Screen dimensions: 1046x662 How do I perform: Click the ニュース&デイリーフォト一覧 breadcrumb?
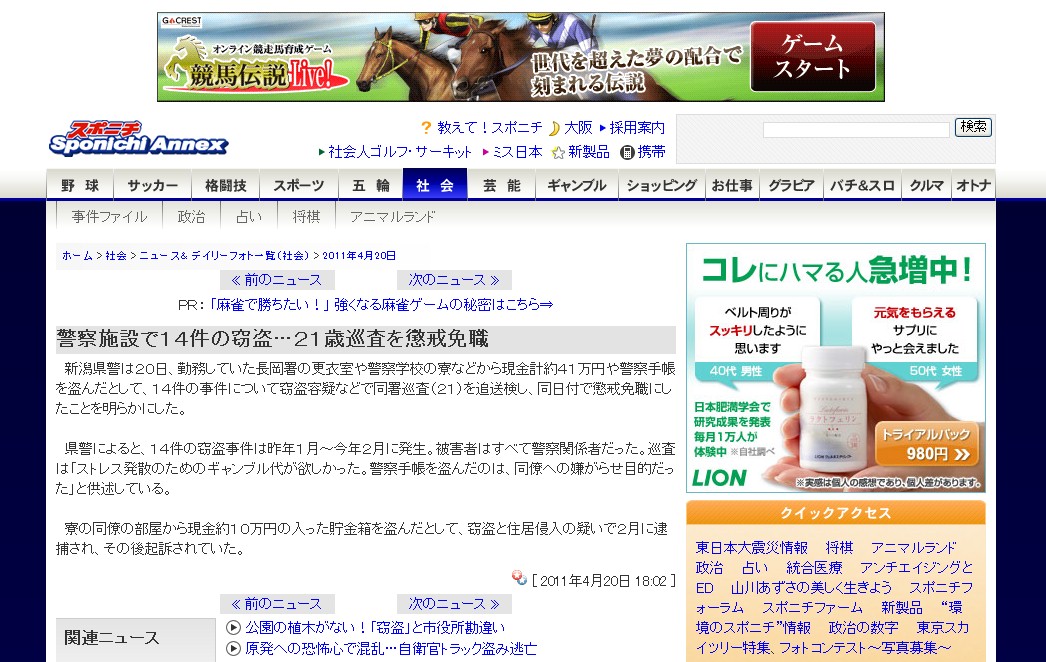click(x=225, y=256)
